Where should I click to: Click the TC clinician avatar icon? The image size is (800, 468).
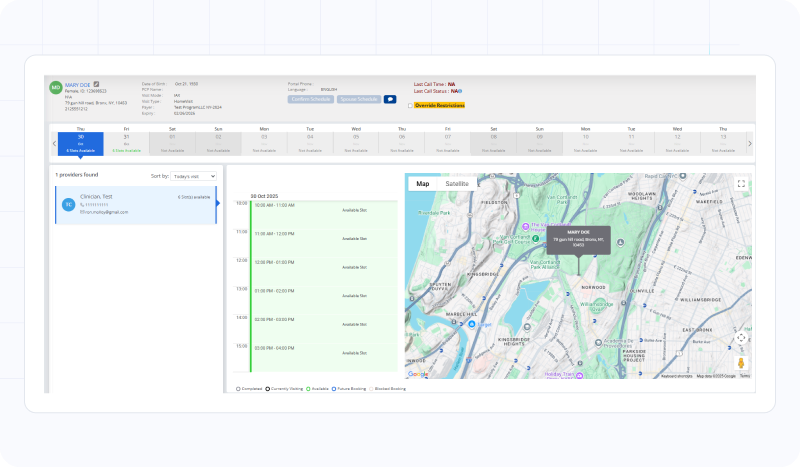69,204
